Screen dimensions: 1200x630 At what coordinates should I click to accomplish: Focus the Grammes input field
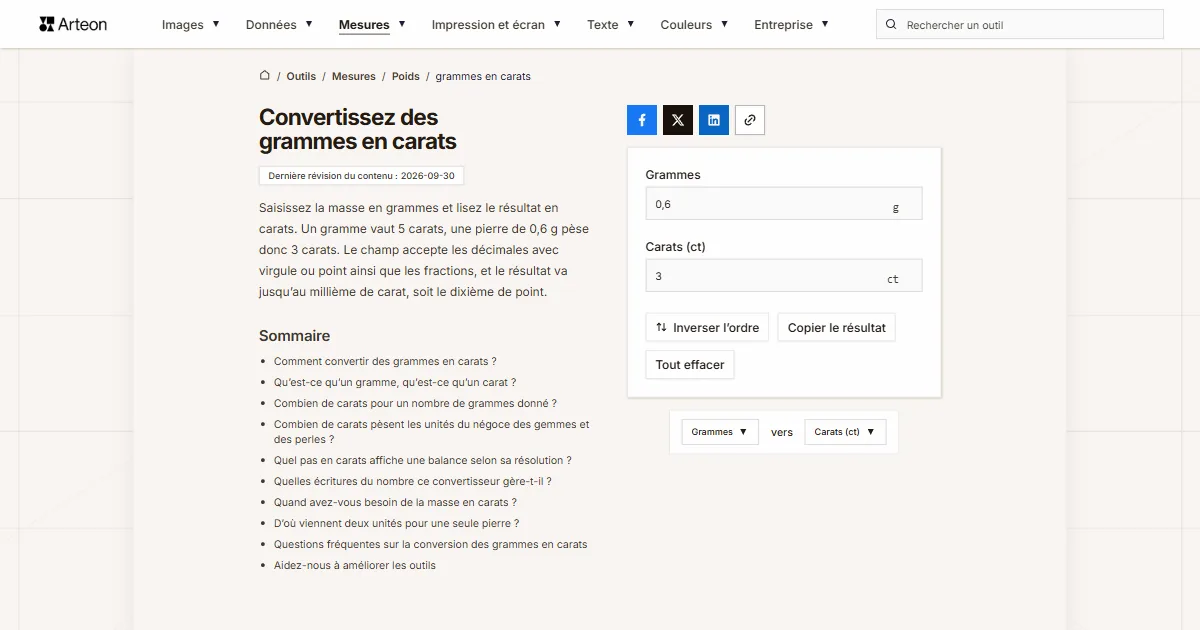pyautogui.click(x=784, y=203)
